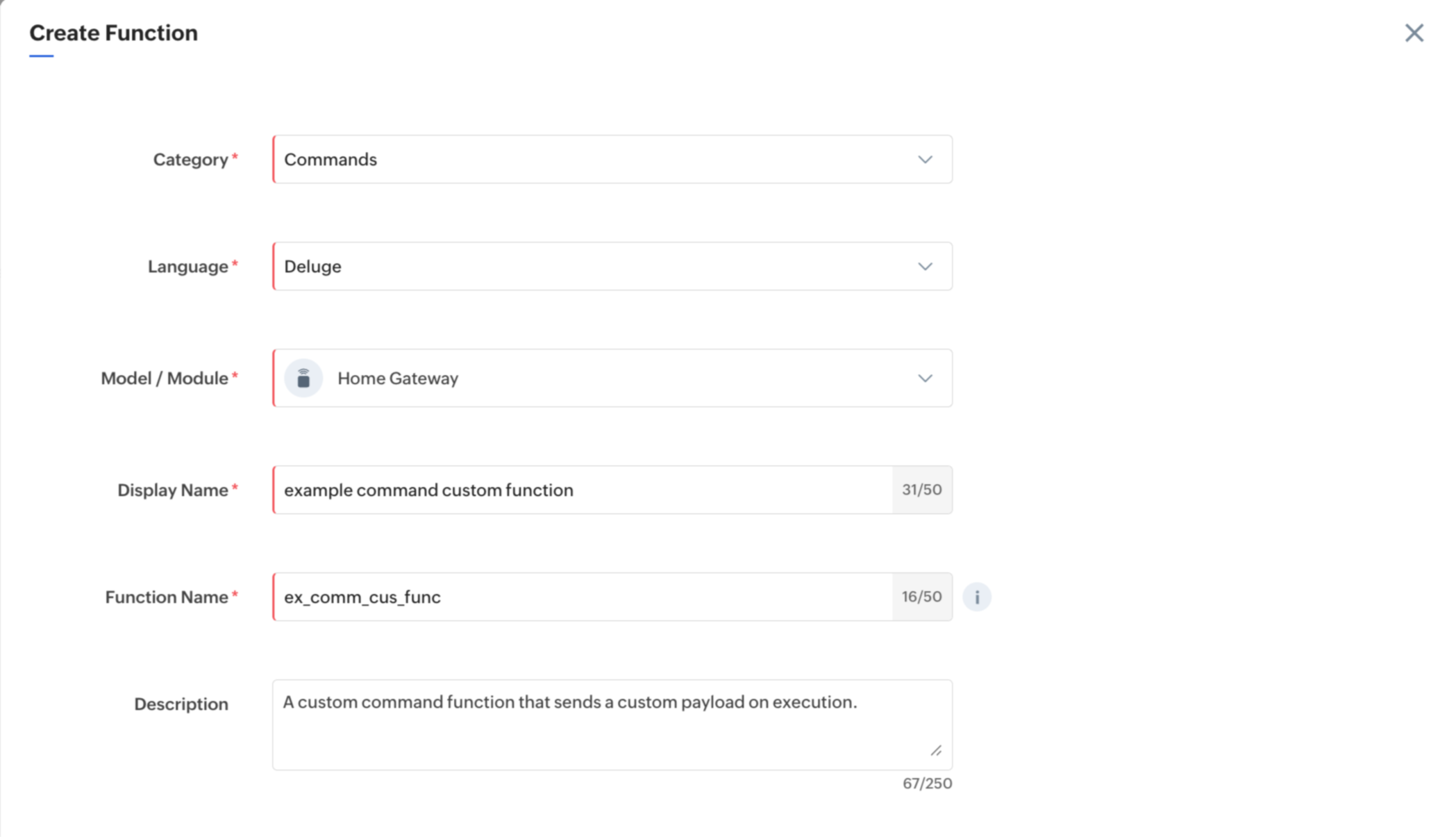Screen dimensions: 1456x837
Task: Click the Function Name info icon
Action: coord(976,597)
